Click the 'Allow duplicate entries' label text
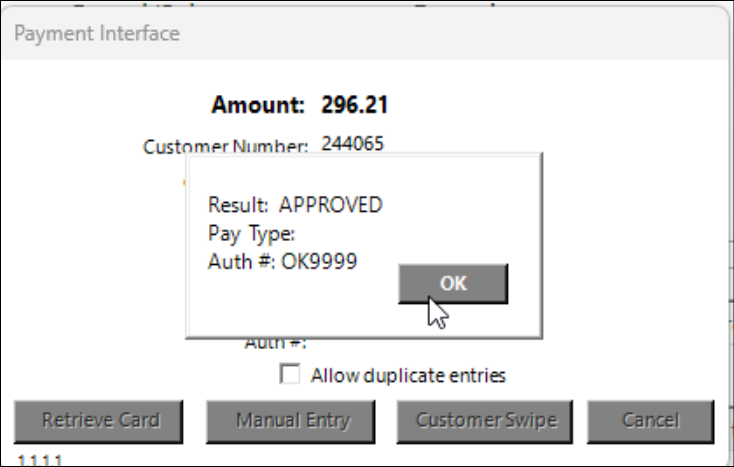The image size is (734, 467). point(408,376)
